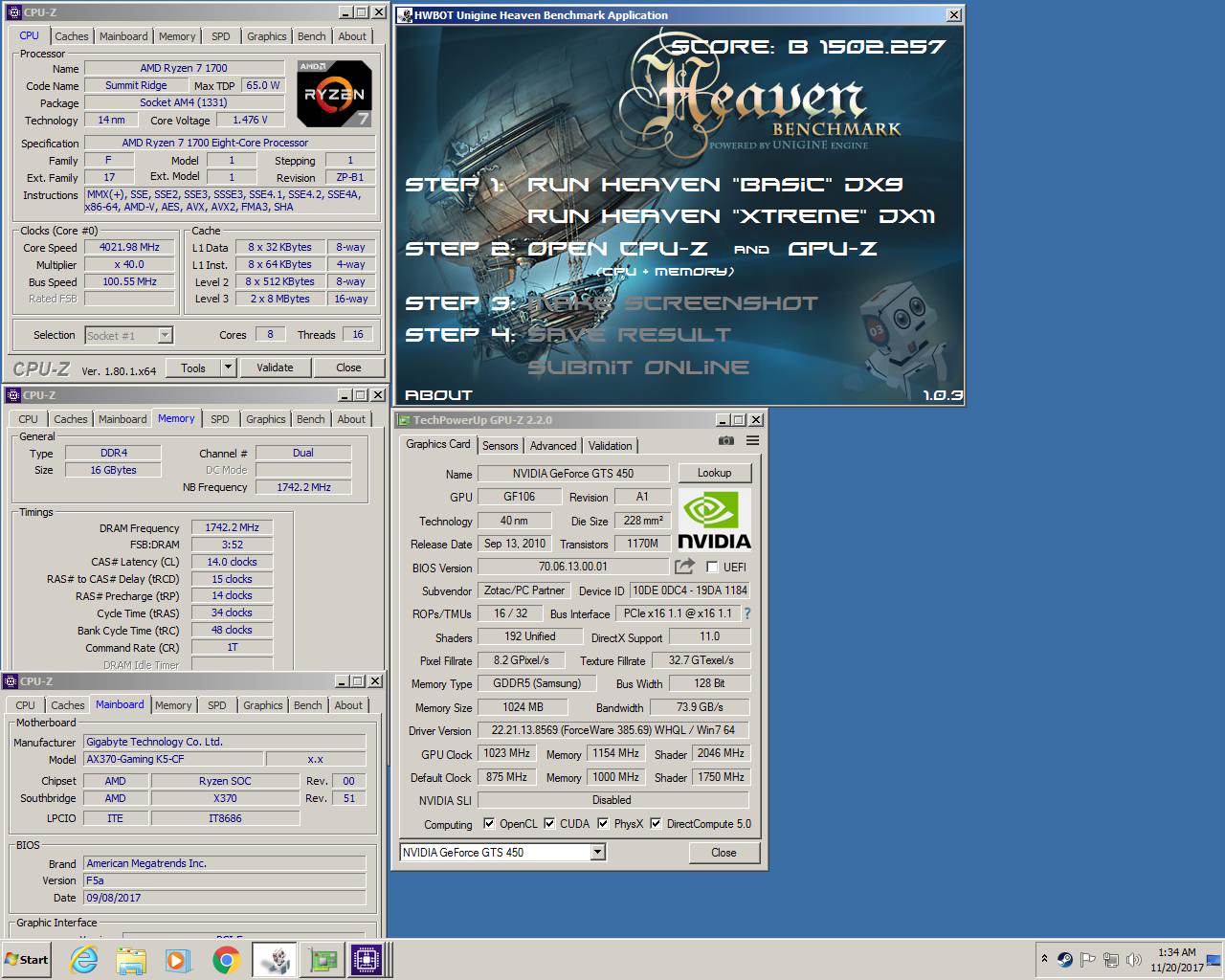
Task: Click the Ryzen 7 logo in CPU-Z
Action: [334, 94]
